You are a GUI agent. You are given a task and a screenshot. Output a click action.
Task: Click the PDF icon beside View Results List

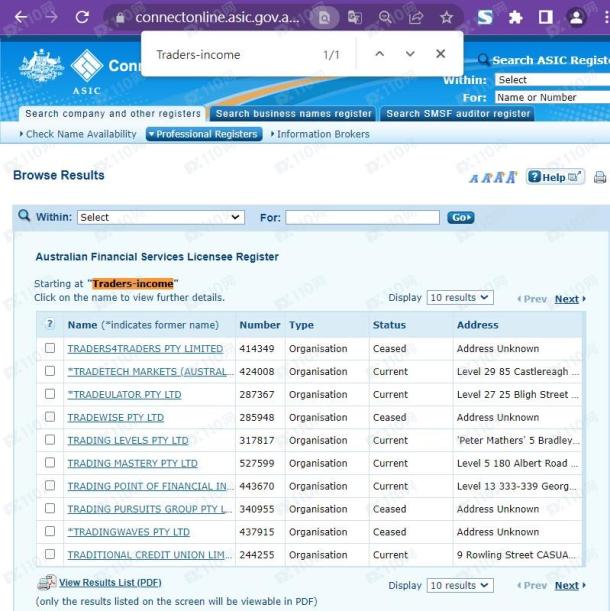point(47,583)
